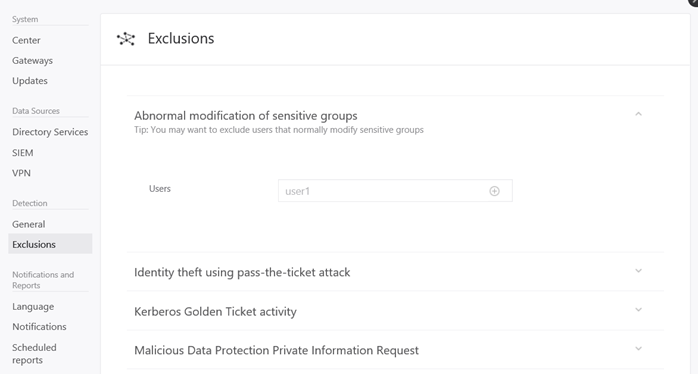The image size is (698, 374).
Task: Open Gateways in the sidebar
Action: pyautogui.click(x=32, y=61)
